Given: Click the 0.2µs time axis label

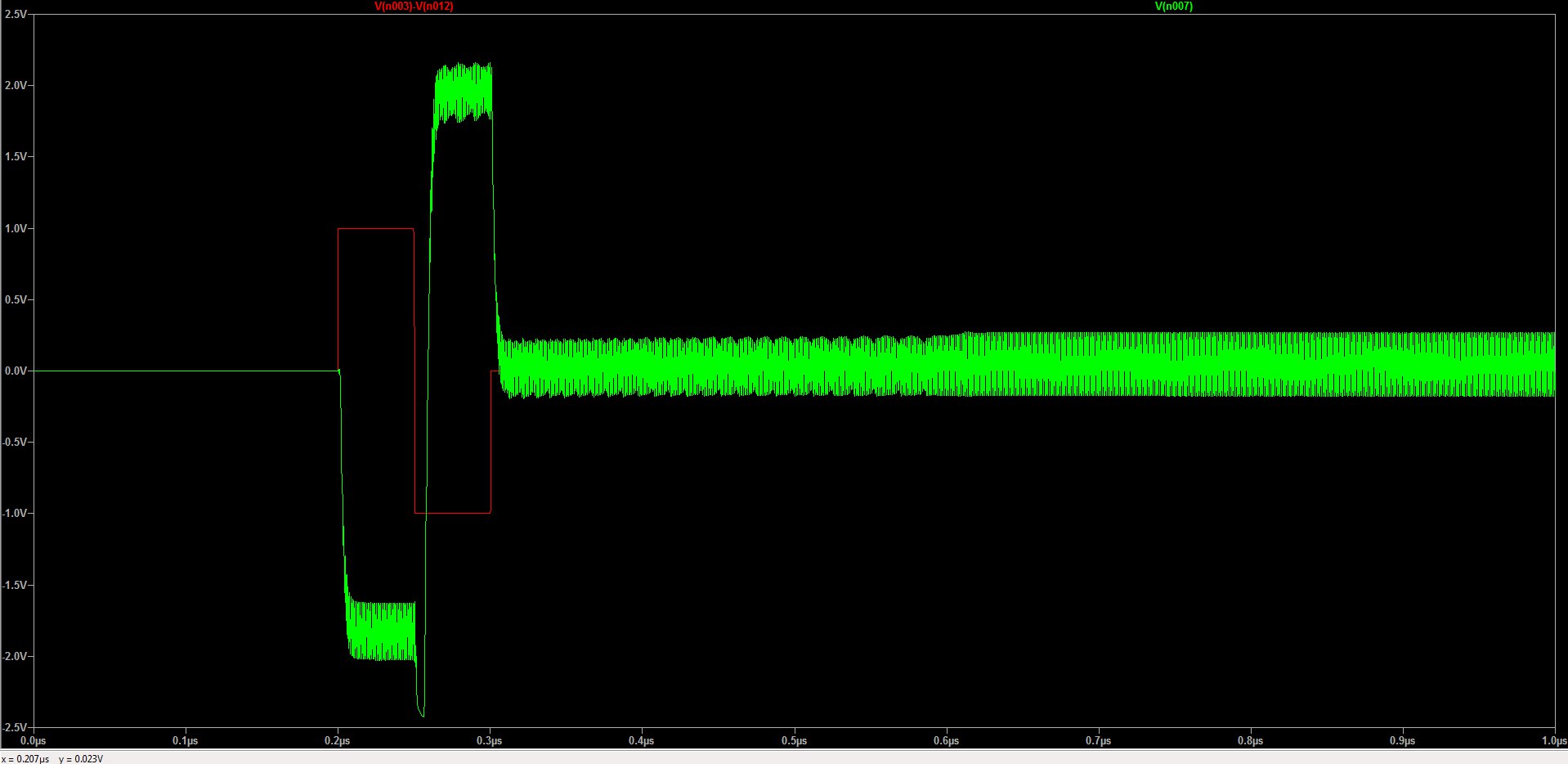Looking at the screenshot, I should tap(337, 741).
